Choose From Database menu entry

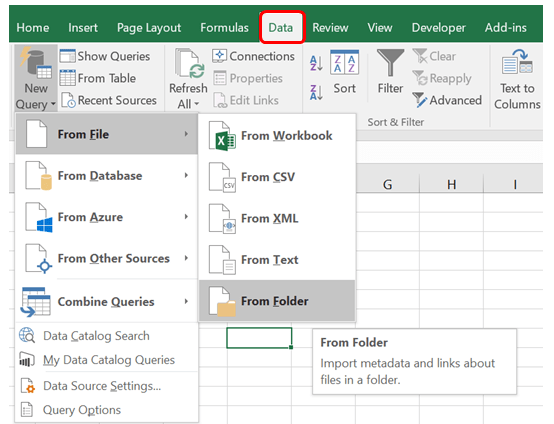pyautogui.click(x=107, y=175)
